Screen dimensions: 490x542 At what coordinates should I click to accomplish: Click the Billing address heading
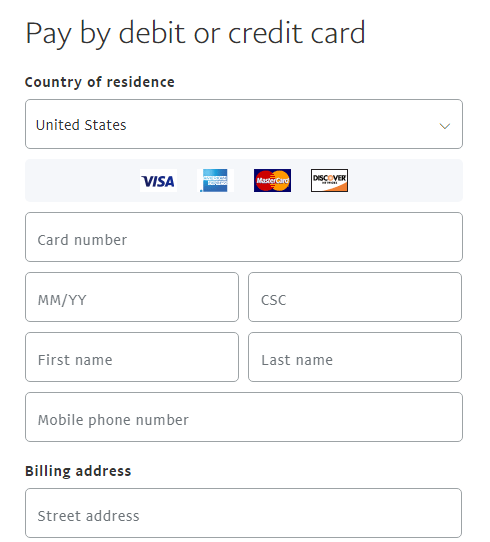click(x=78, y=471)
